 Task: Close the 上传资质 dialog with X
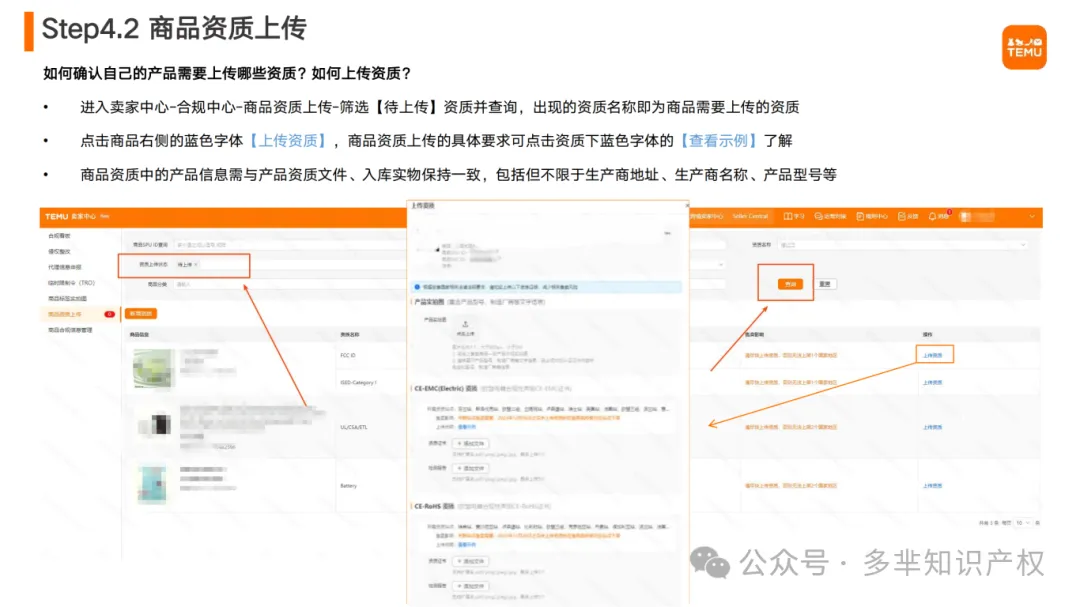[686, 205]
